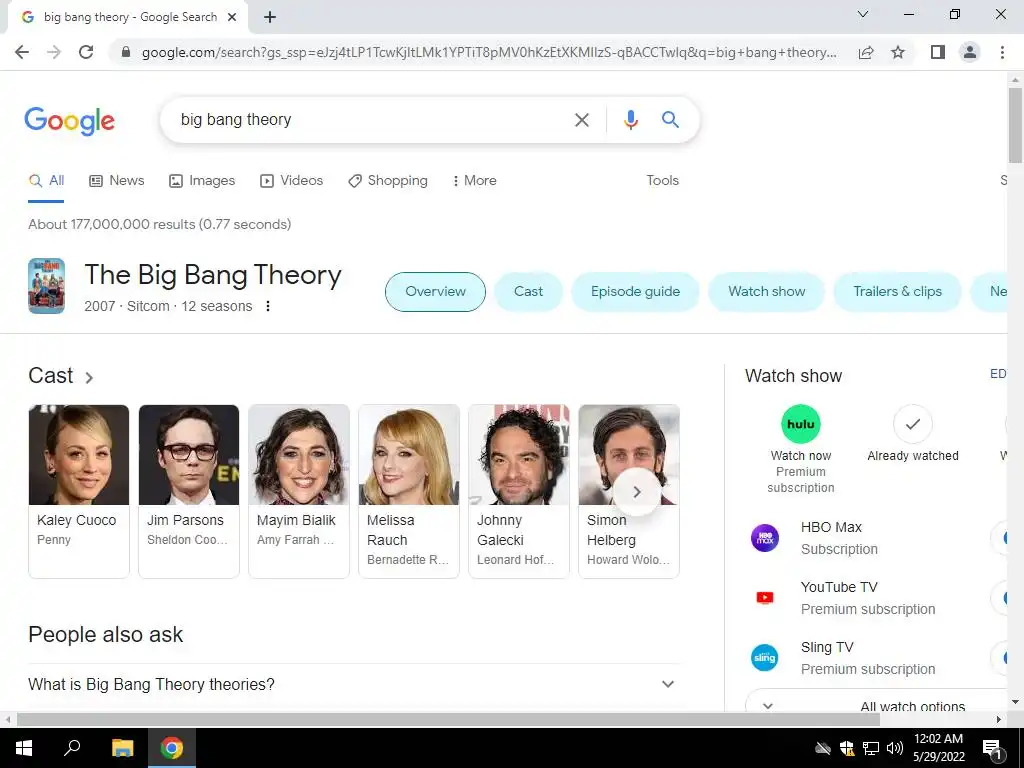Click the padlock site info icon
The height and width of the screenshot is (768, 1024).
[x=126, y=52]
